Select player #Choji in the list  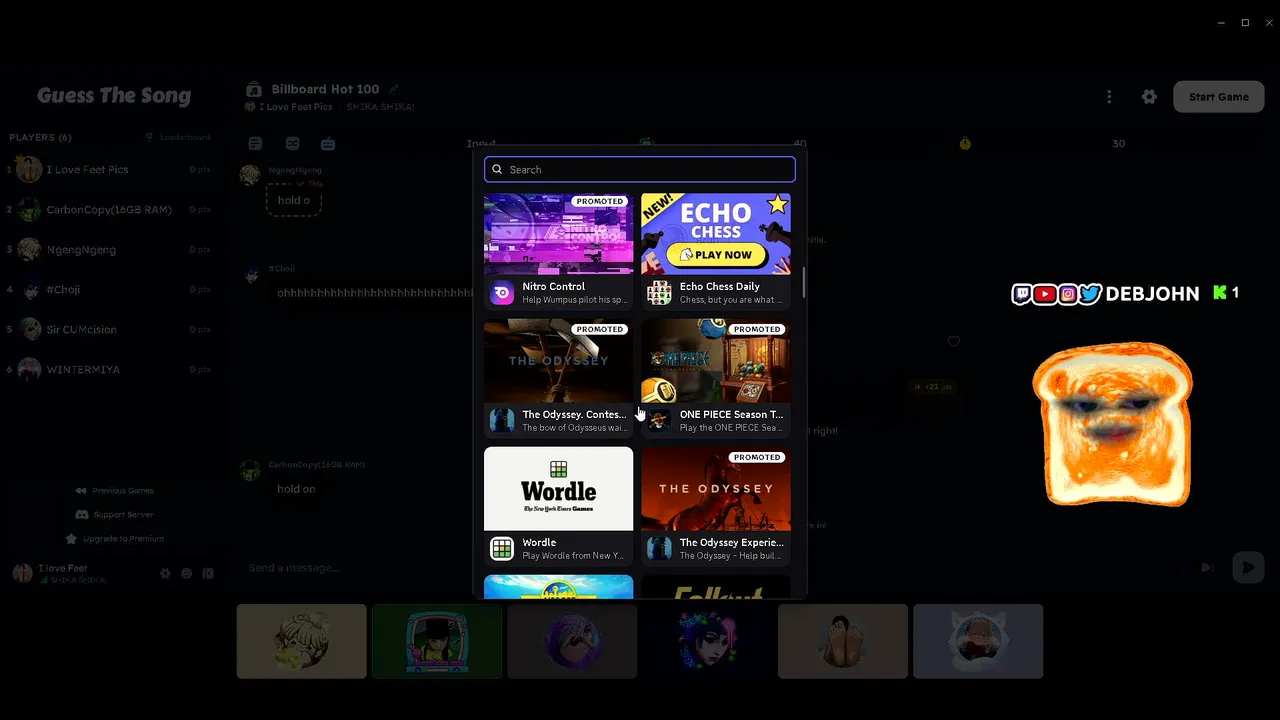tap(108, 290)
